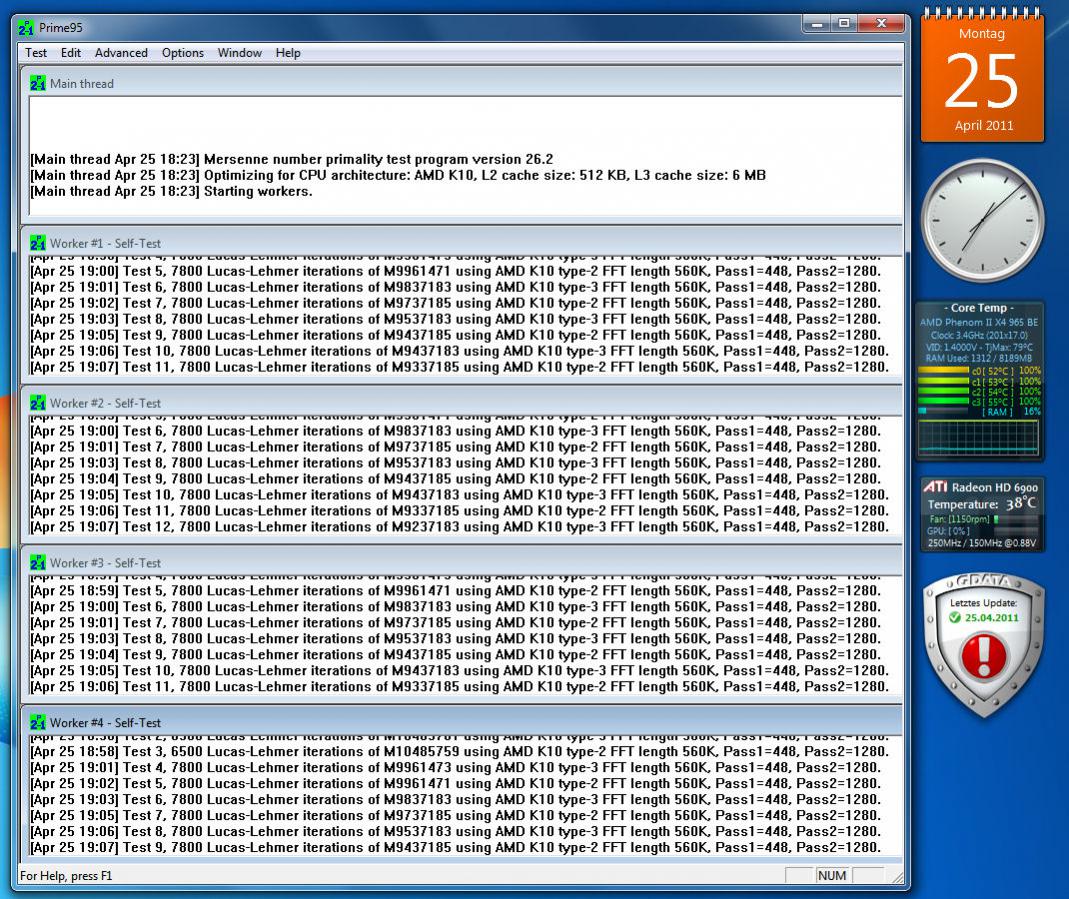Click the Worker #3 window icon
This screenshot has width=1069, height=899.
(x=37, y=563)
